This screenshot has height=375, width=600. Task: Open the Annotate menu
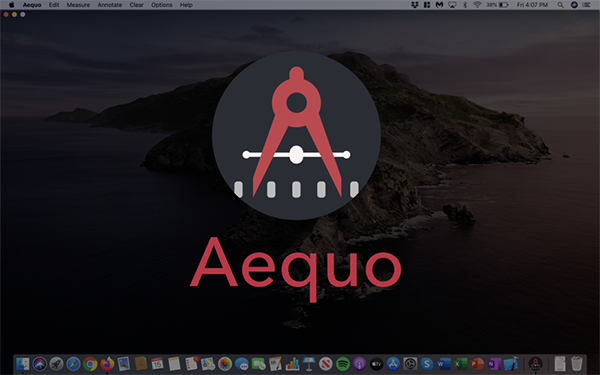click(x=109, y=5)
